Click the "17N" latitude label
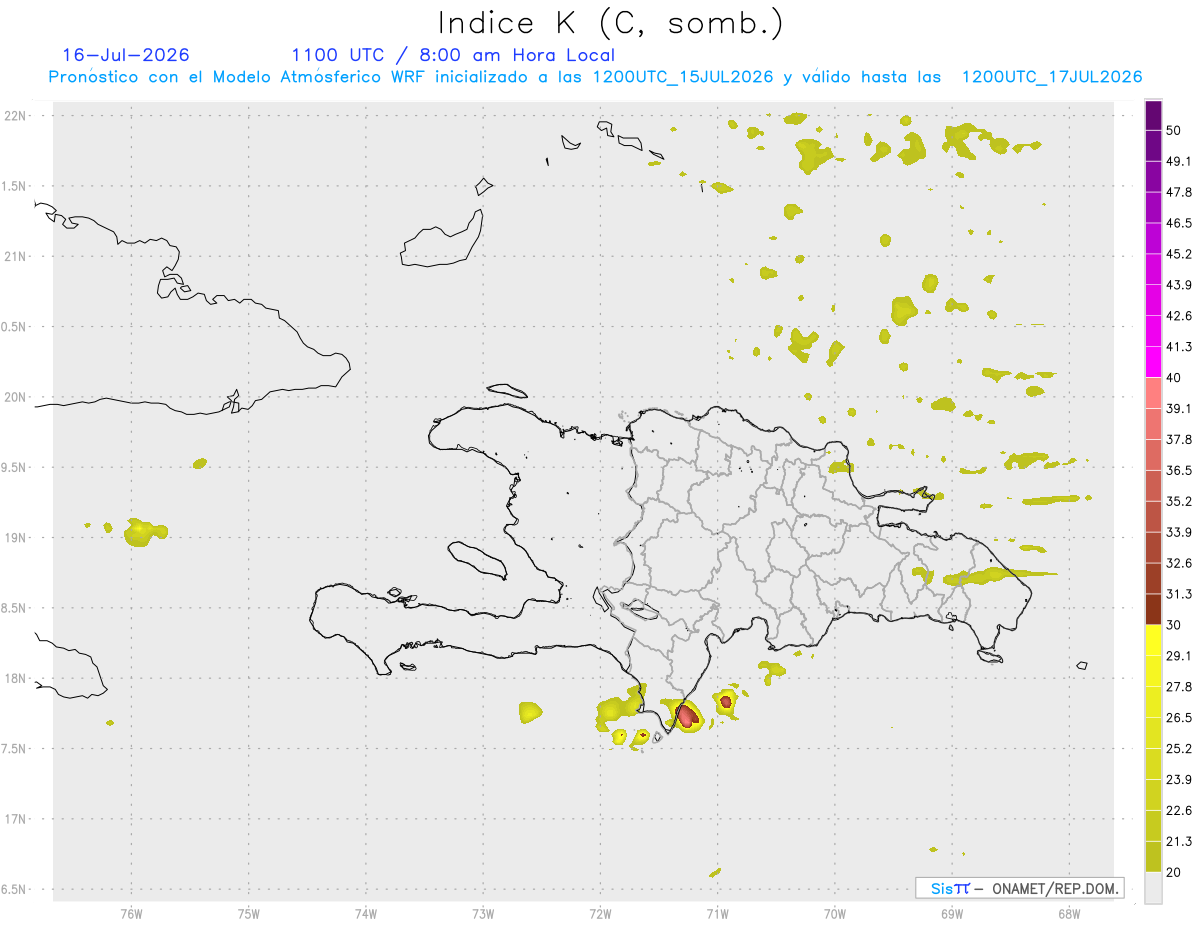Image resolution: width=1200 pixels, height=927 pixels. tap(16, 819)
